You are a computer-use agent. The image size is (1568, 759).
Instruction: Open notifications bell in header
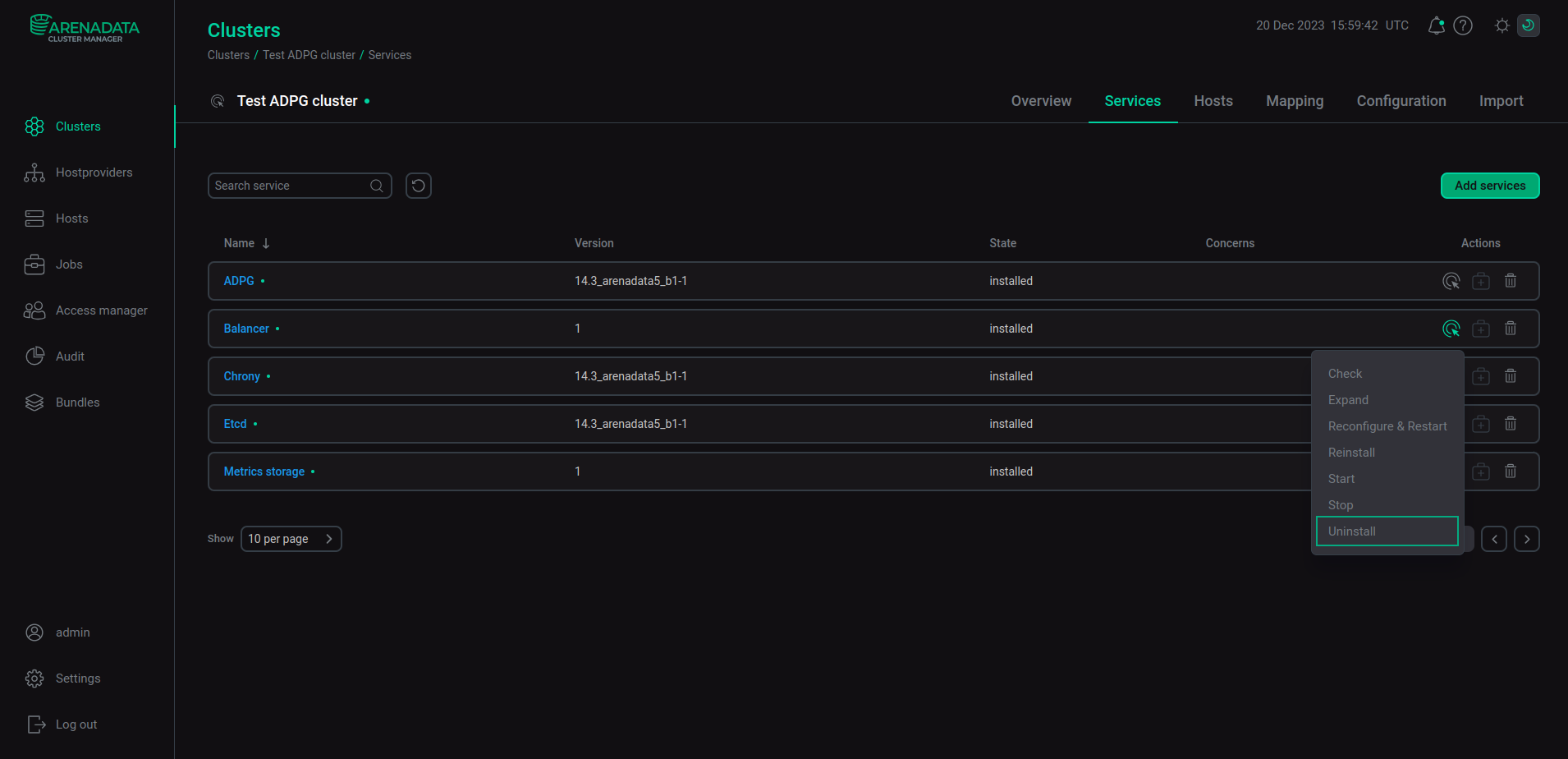pos(1436,25)
